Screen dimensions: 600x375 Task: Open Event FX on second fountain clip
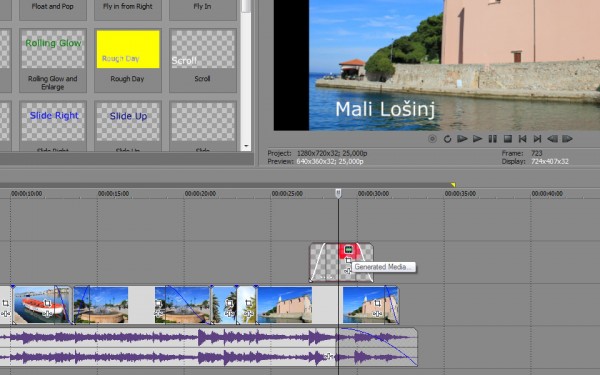[158, 314]
